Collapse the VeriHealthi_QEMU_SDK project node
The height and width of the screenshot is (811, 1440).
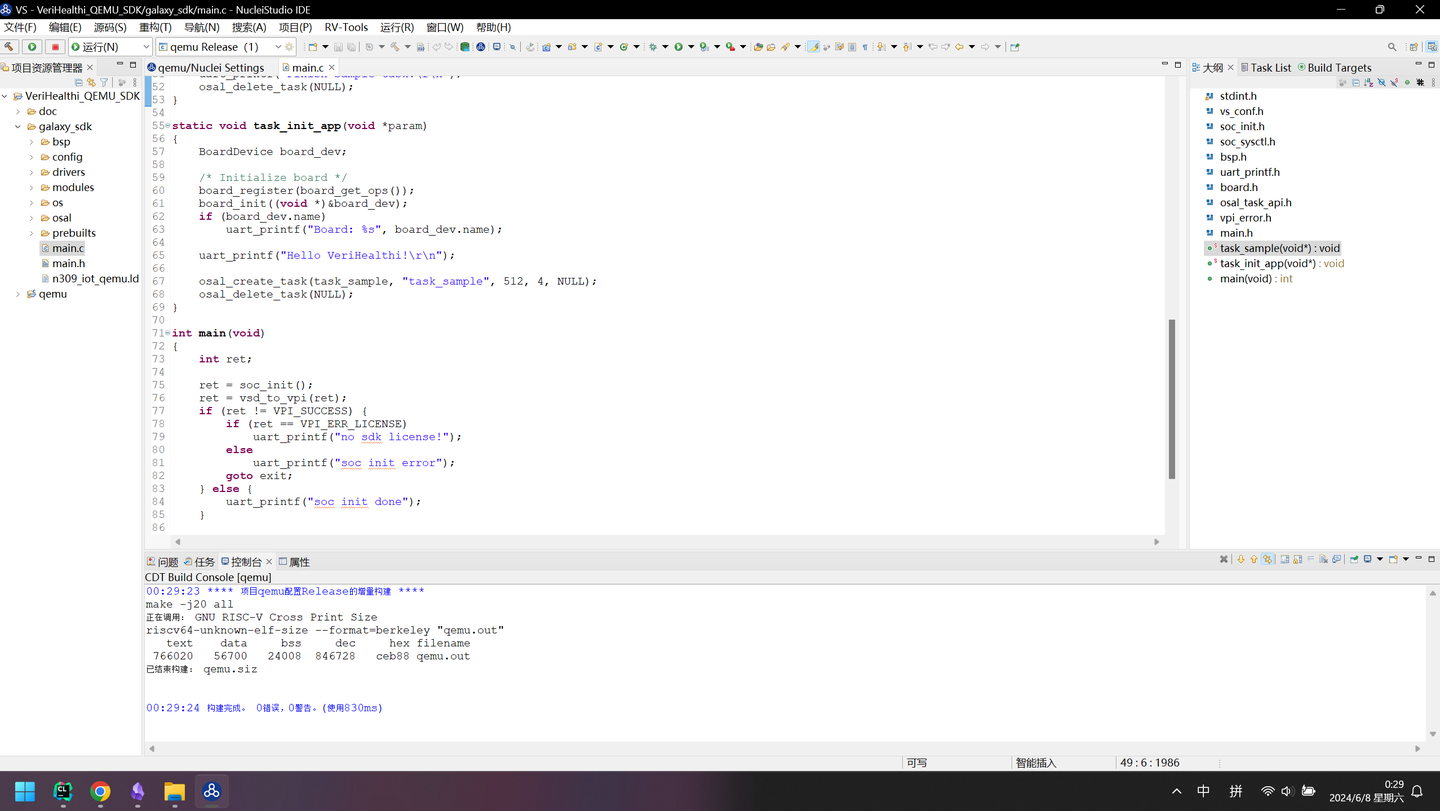(x=5, y=96)
